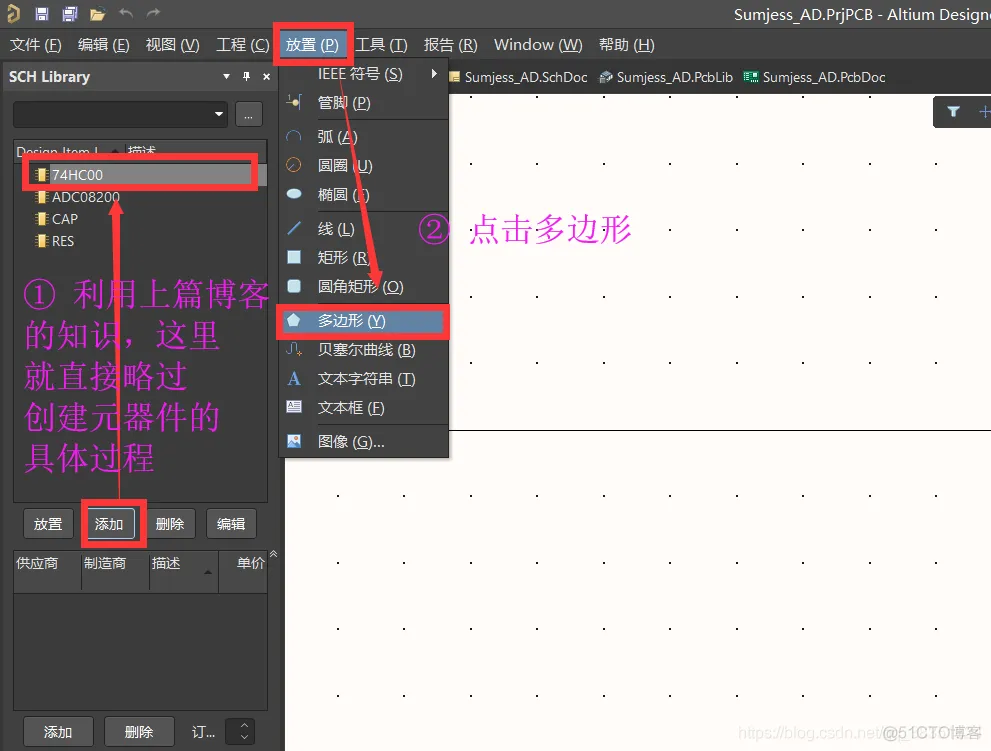Screen dimensions: 991x751
Task: Click 订... button at panel bottom
Action: coord(204,732)
